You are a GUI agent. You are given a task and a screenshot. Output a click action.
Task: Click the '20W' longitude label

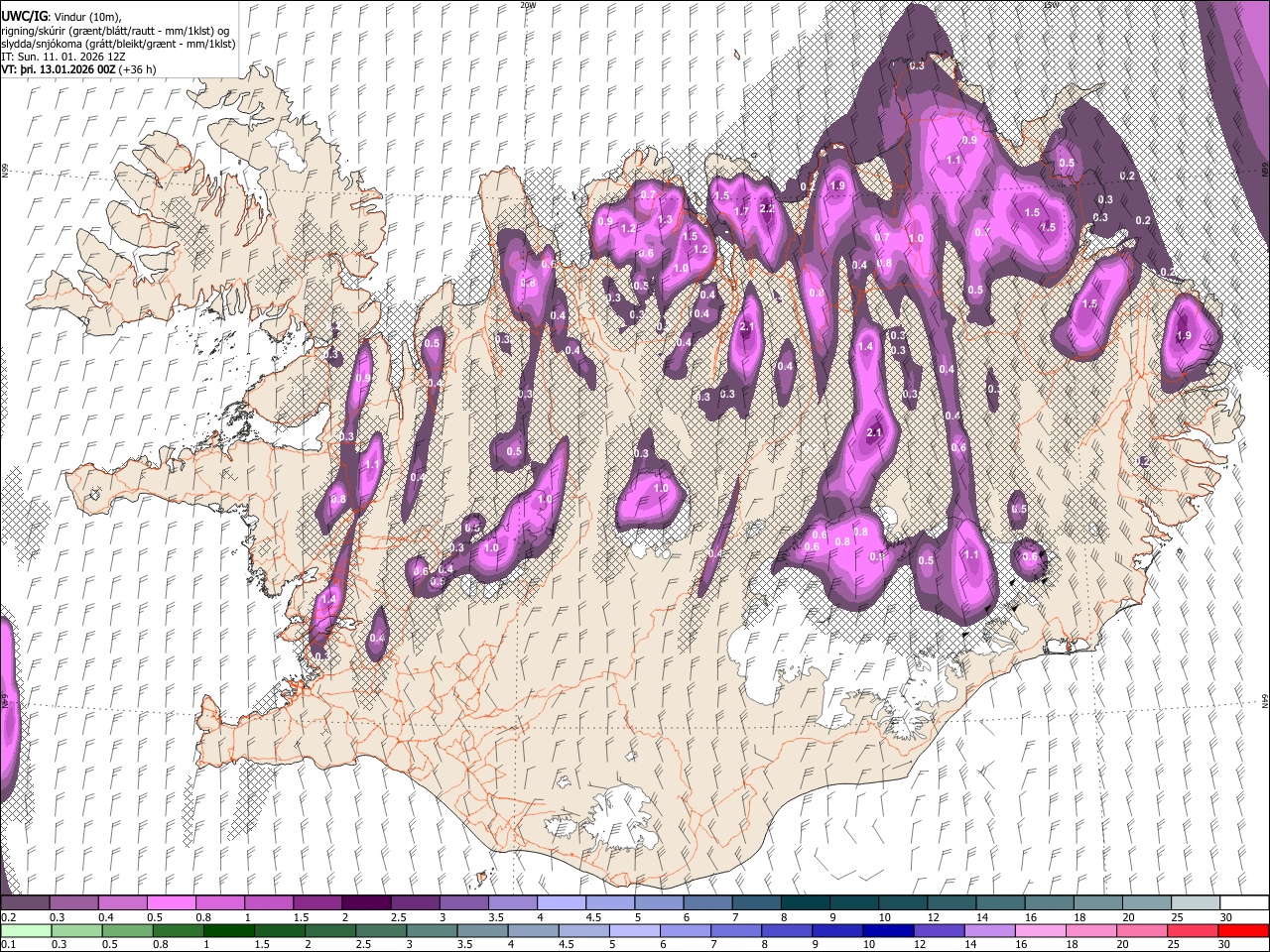(528, 5)
